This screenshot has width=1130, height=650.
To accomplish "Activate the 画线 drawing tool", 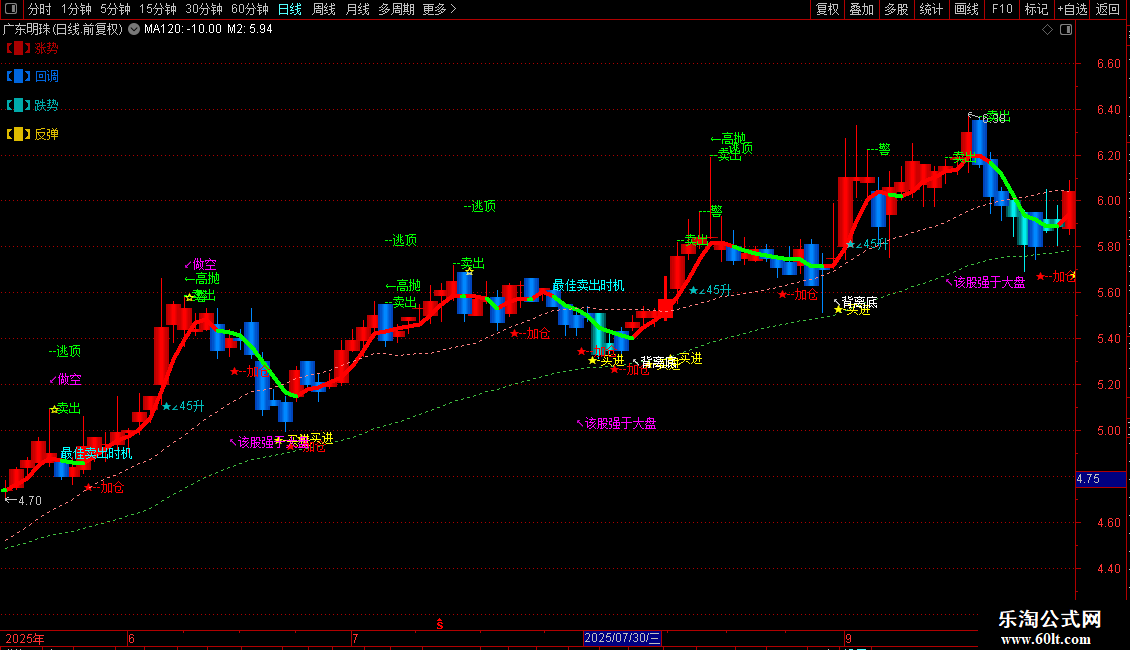I will pyautogui.click(x=966, y=9).
